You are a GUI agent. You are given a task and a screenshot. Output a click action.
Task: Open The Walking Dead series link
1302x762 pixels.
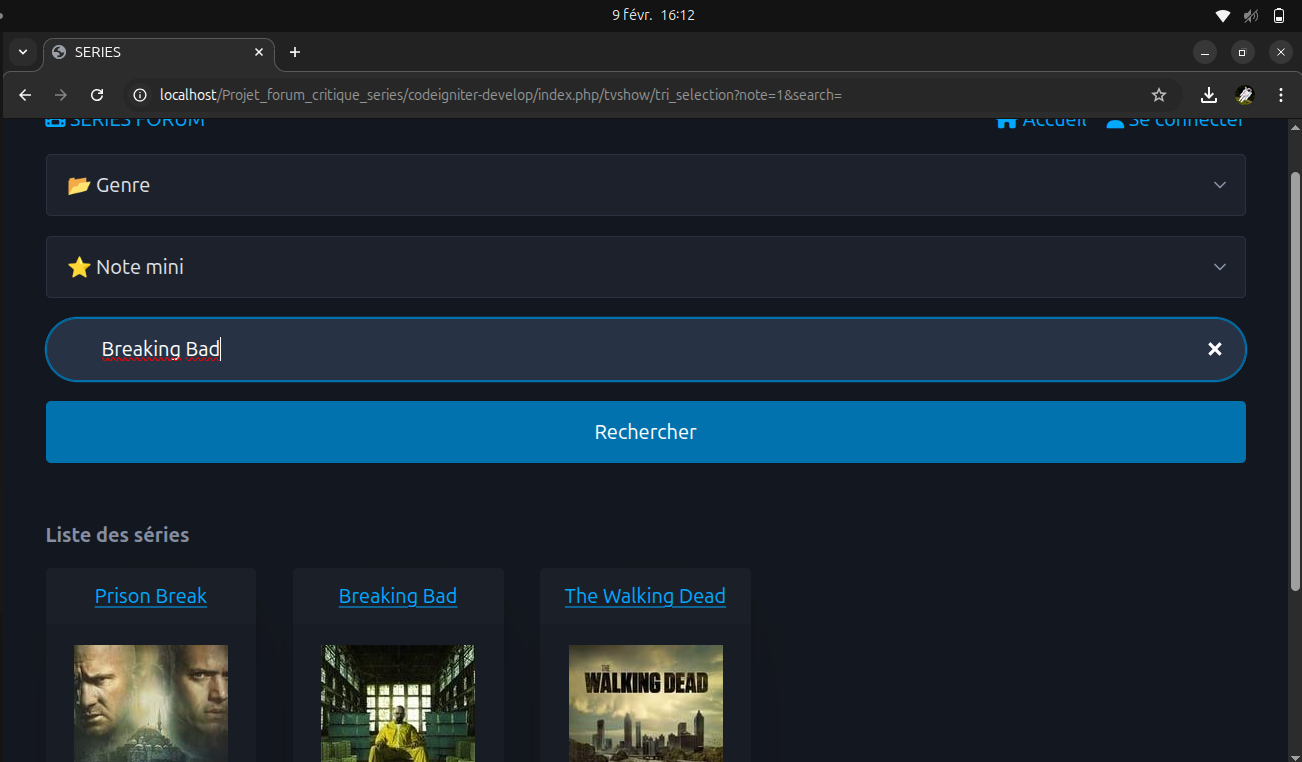[645, 596]
